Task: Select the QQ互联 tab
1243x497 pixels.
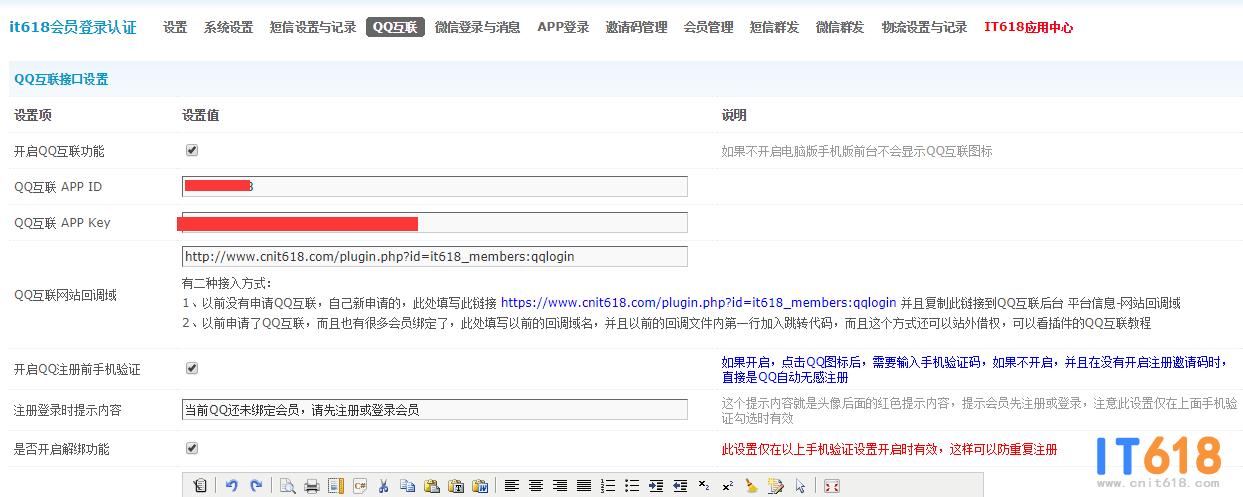Action: pyautogui.click(x=395, y=28)
